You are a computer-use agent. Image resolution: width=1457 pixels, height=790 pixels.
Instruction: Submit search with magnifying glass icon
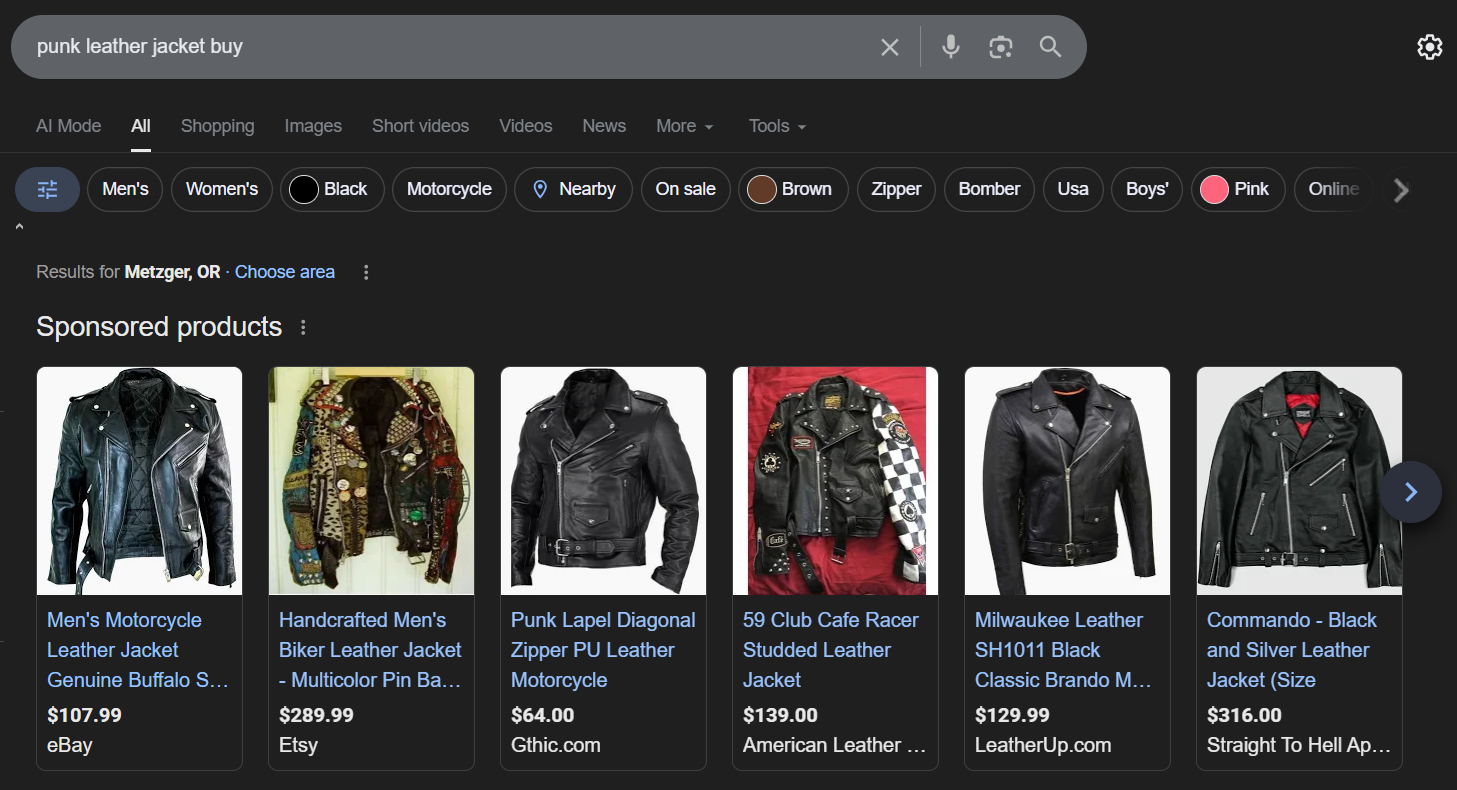click(x=1050, y=47)
